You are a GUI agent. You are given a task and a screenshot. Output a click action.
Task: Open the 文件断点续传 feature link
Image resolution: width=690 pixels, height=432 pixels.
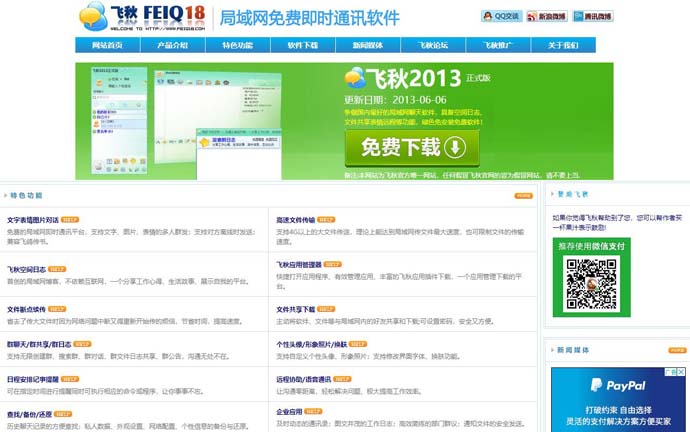point(26,309)
